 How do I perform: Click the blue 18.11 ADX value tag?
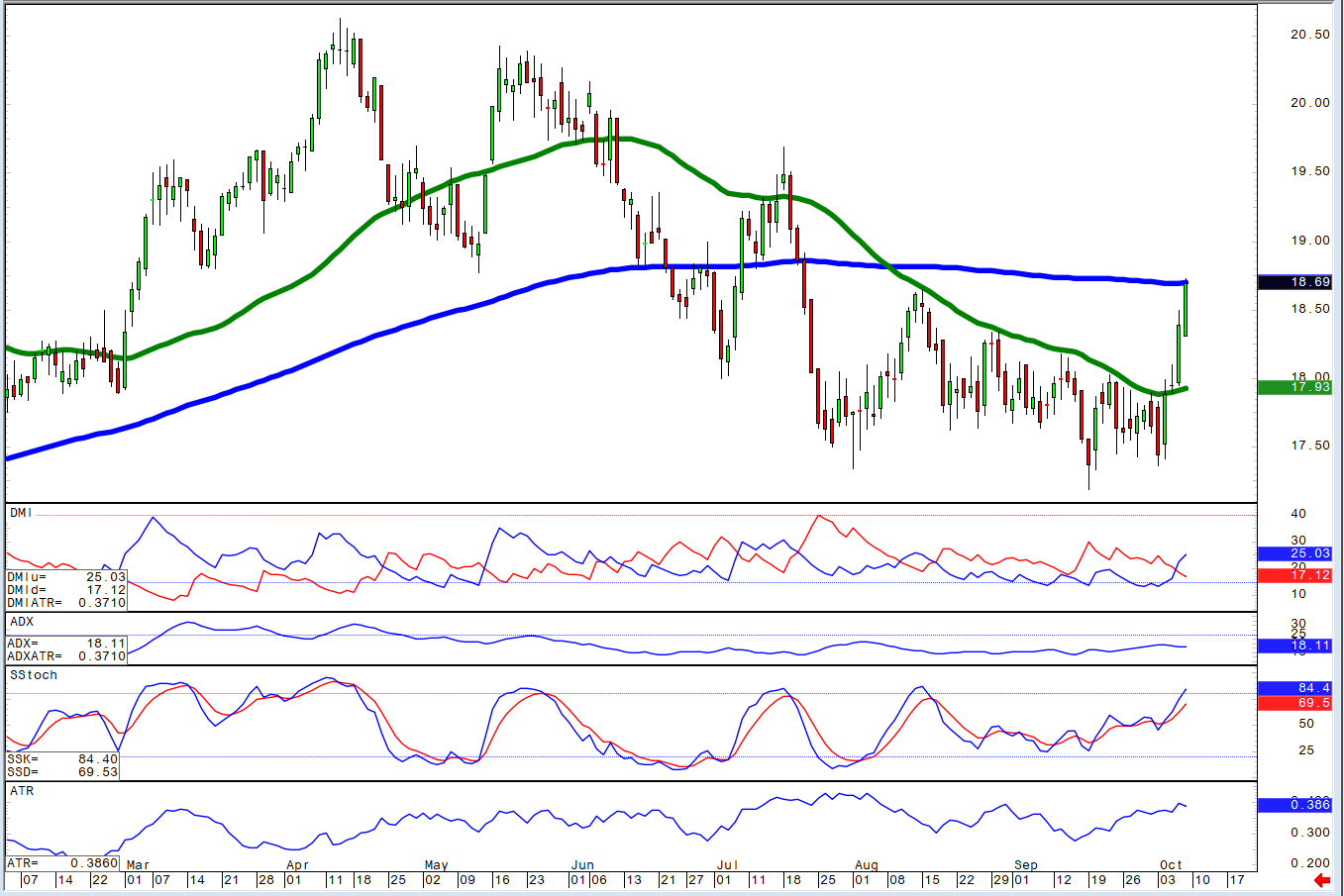coord(1295,646)
